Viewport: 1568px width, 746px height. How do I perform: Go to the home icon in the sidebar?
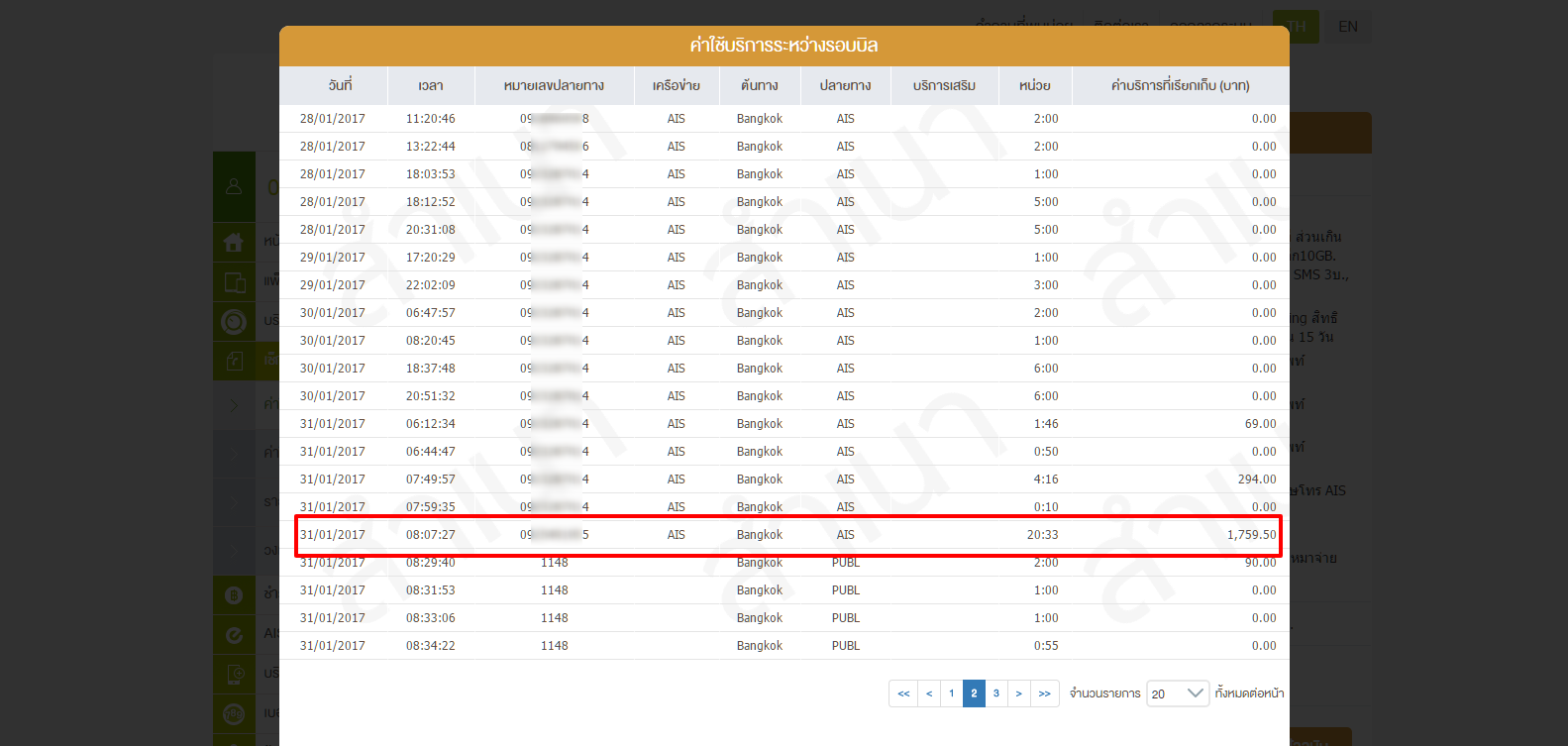[234, 242]
